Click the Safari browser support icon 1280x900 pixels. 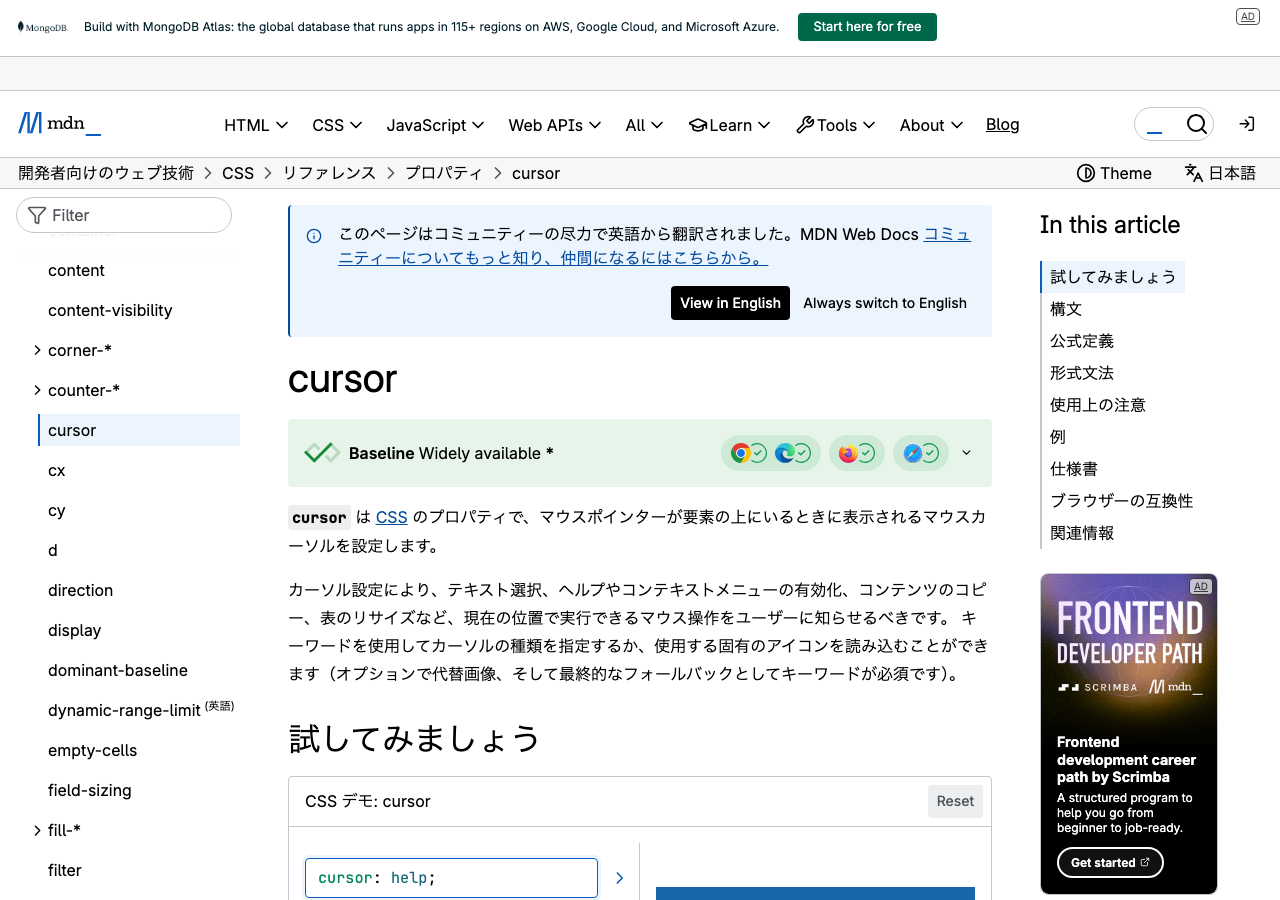coord(912,453)
